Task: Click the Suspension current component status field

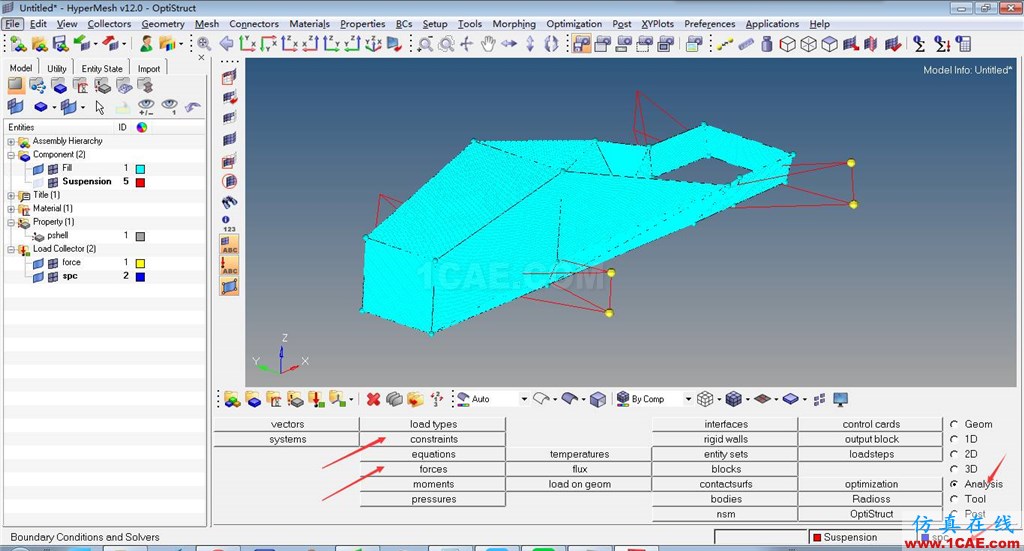Action: point(854,537)
